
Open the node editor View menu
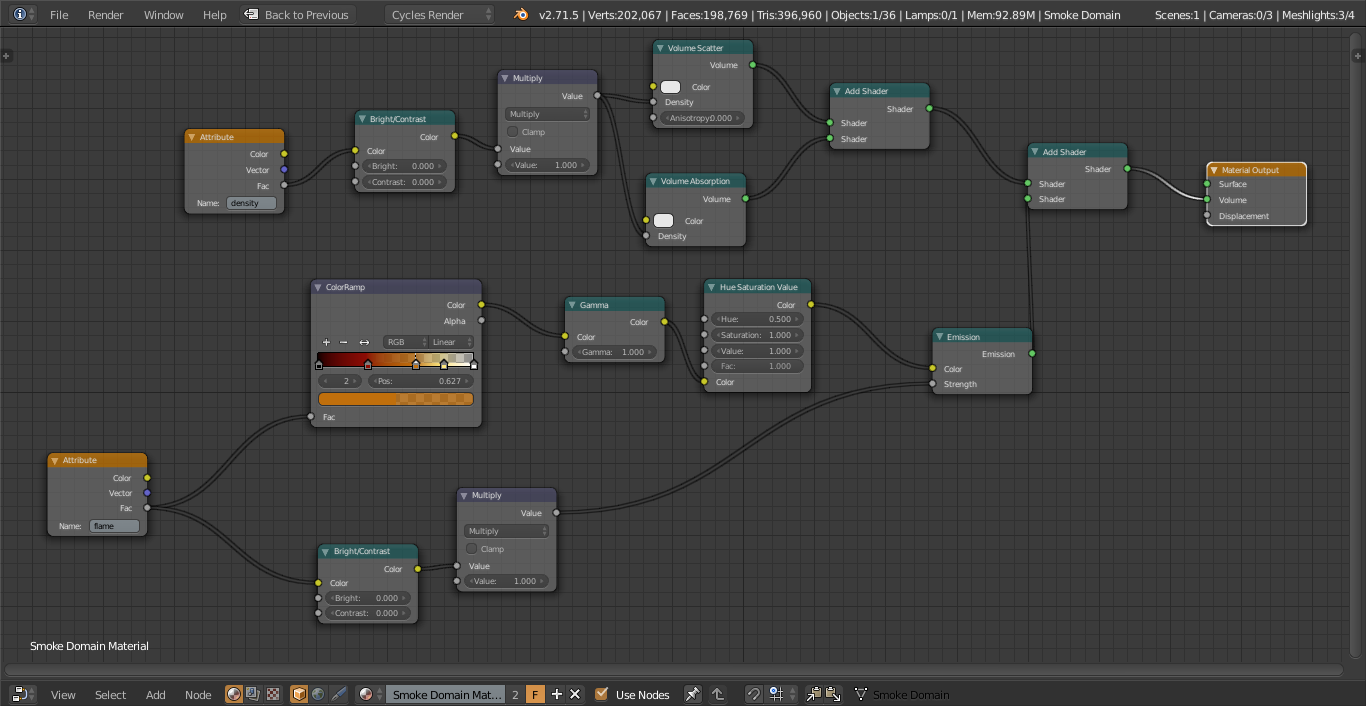coord(63,694)
